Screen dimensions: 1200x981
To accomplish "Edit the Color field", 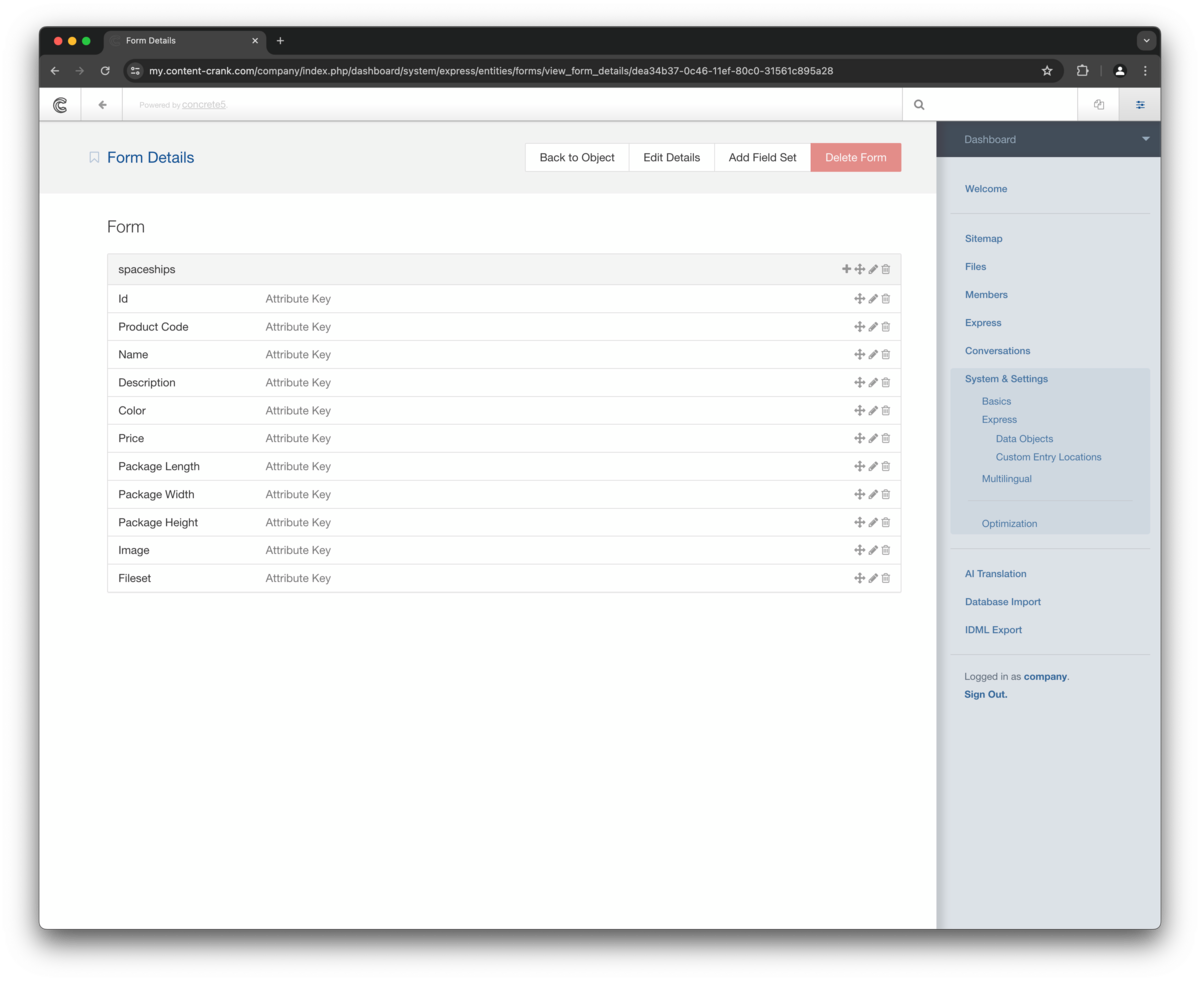I will pos(873,411).
